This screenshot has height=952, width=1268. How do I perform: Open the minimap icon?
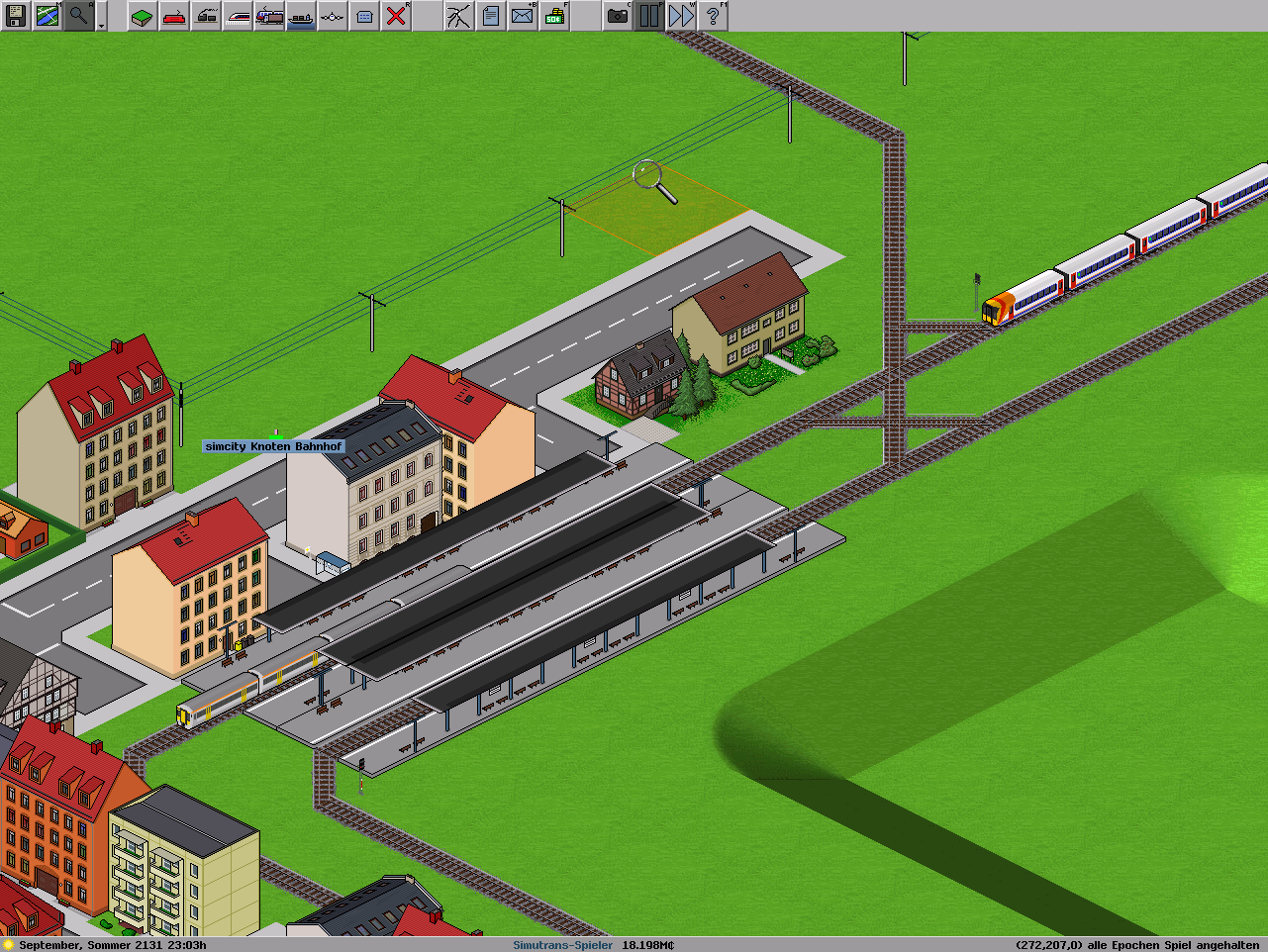(48, 16)
